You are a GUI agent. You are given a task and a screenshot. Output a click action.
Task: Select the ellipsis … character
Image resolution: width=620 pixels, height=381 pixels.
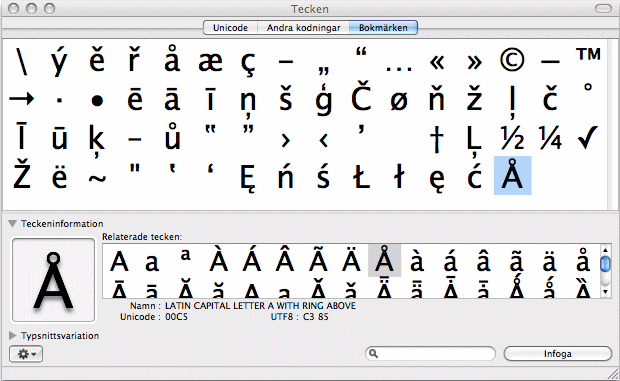[399, 69]
